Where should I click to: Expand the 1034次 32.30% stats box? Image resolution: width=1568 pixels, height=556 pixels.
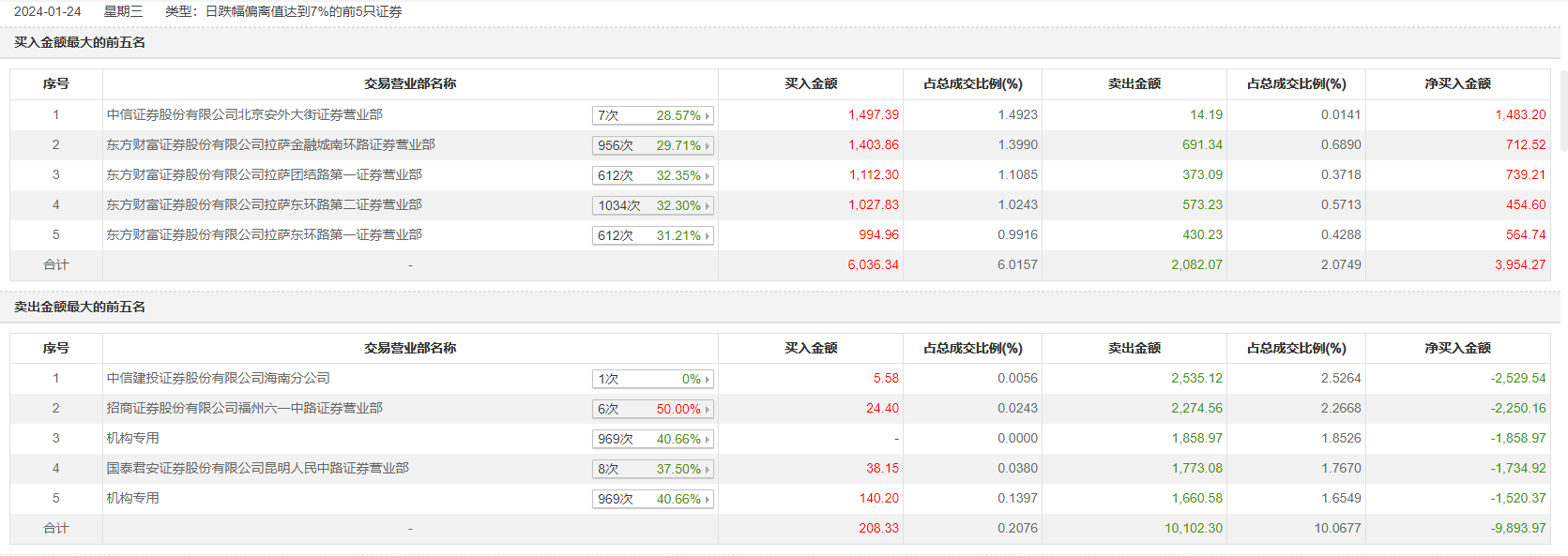click(x=652, y=205)
